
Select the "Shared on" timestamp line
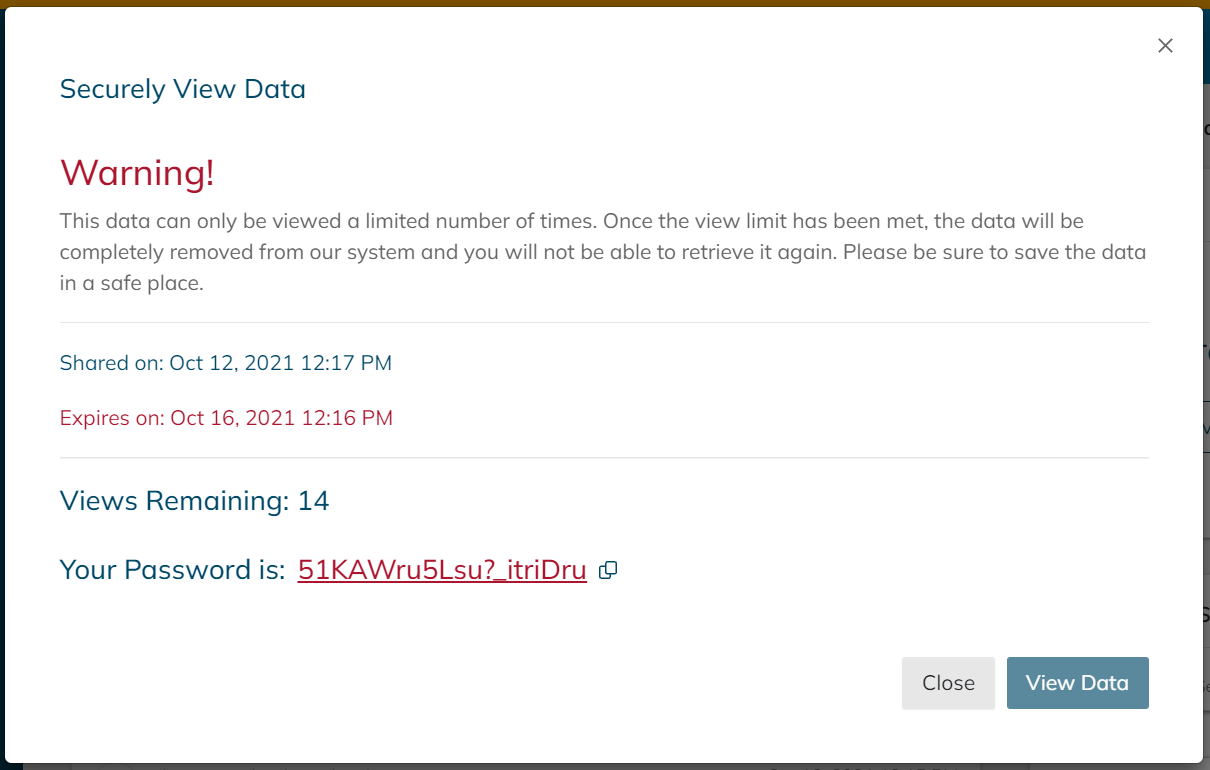(x=226, y=363)
